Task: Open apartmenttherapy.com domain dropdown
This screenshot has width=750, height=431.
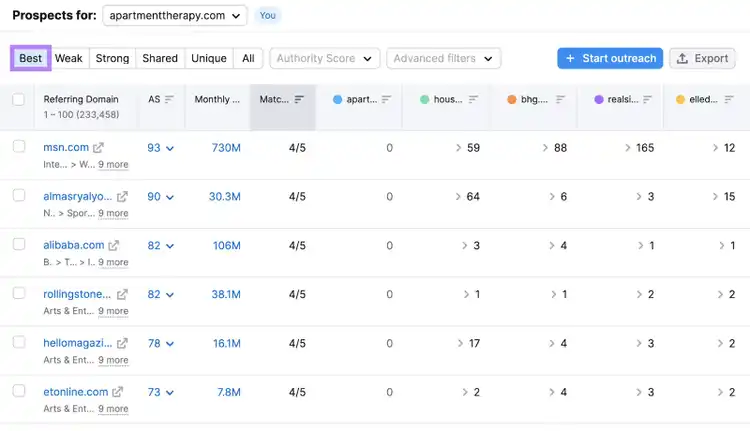Action: pyautogui.click(x=175, y=15)
